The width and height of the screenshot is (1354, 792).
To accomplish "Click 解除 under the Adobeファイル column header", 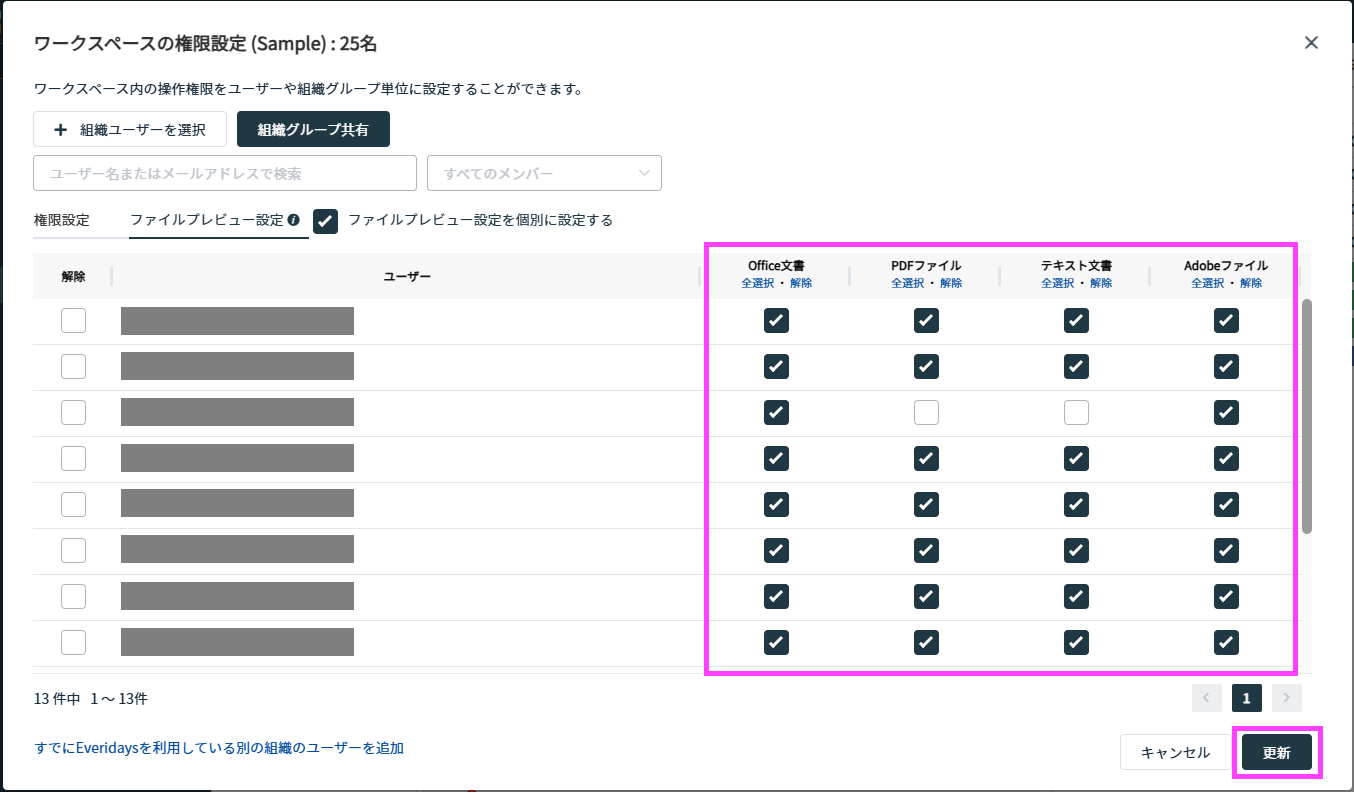I will click(1250, 283).
